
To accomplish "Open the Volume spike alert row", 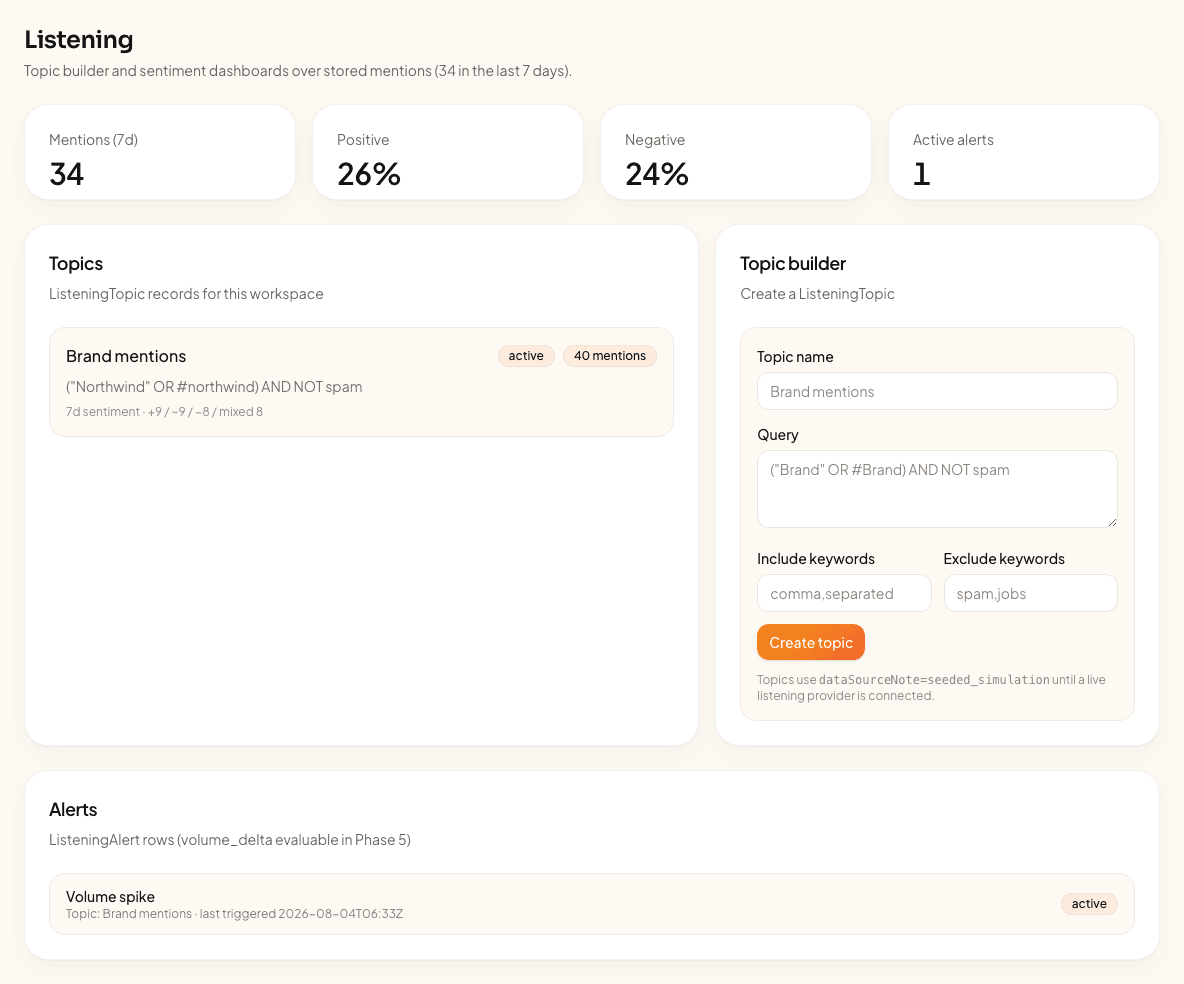I will pyautogui.click(x=592, y=904).
